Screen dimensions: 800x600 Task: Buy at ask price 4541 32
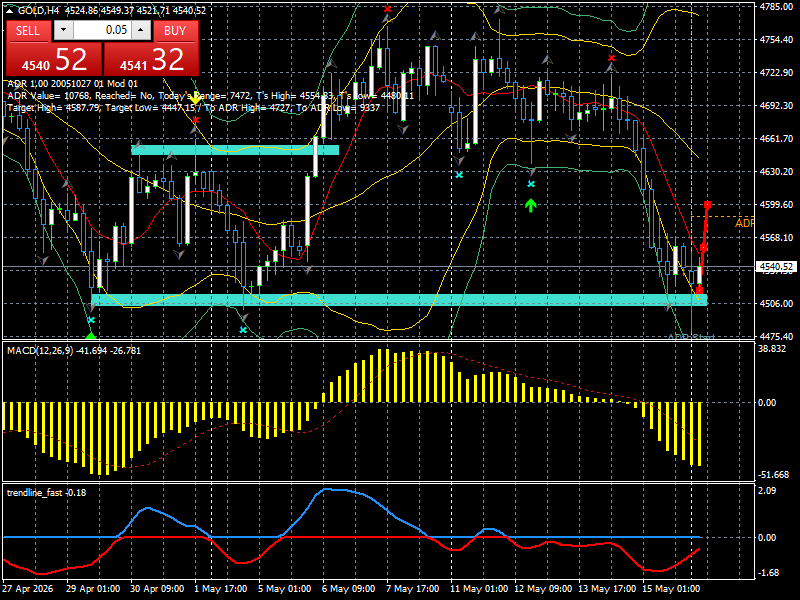pos(151,59)
